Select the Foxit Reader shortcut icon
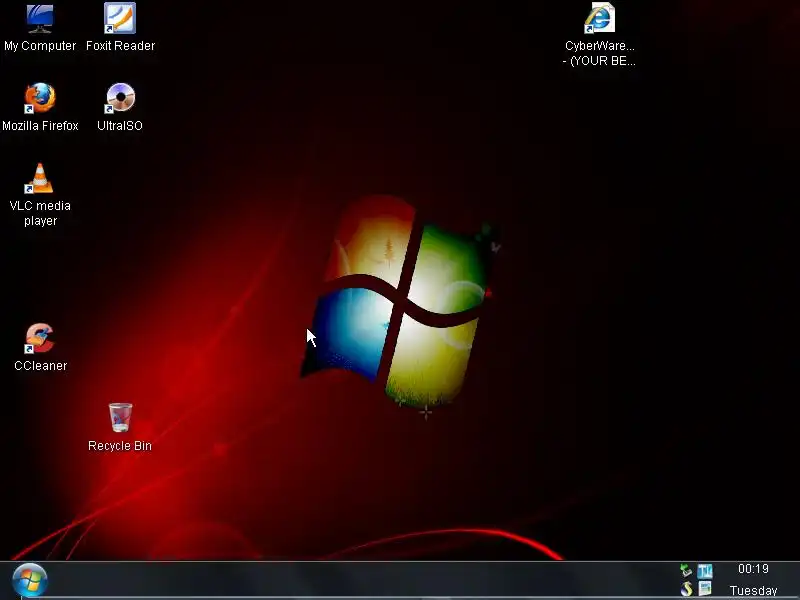The height and width of the screenshot is (600, 800). 120,18
